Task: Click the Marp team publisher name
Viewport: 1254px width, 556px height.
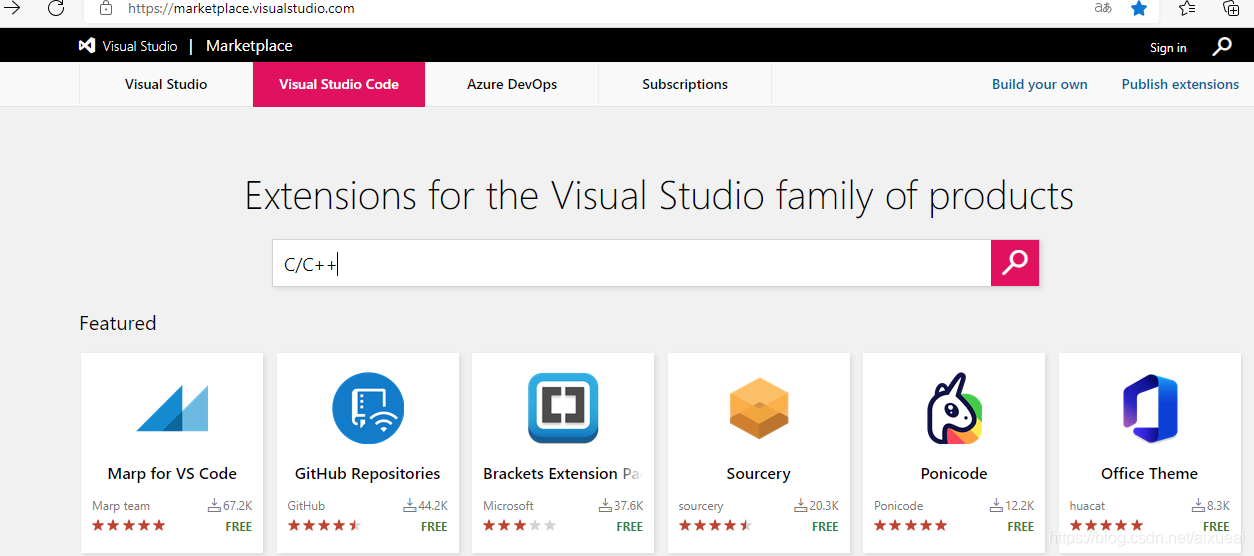Action: tap(121, 506)
